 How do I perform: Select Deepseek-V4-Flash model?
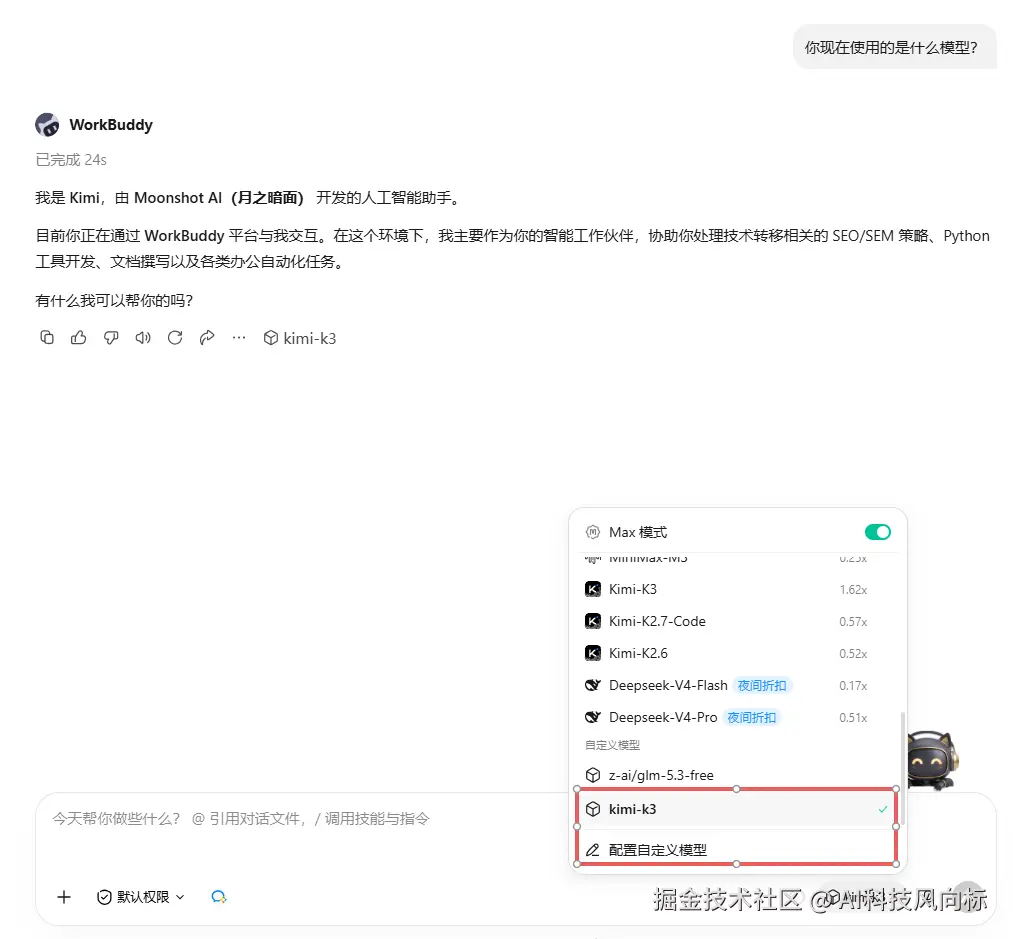point(736,685)
